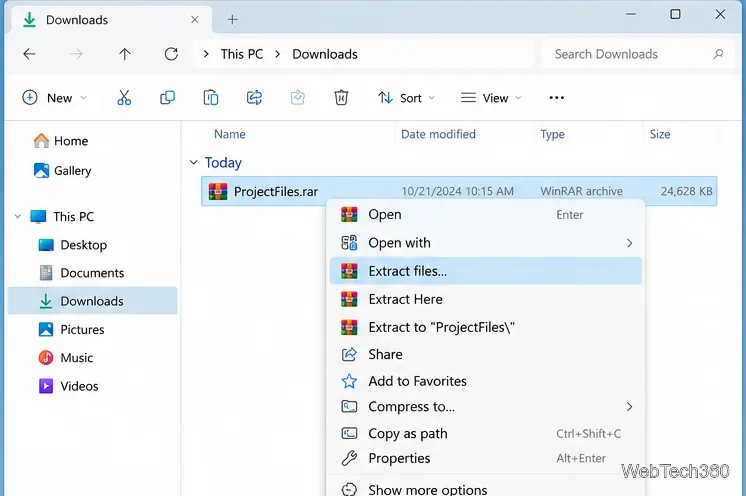Open the View dropdown
Image resolution: width=746 pixels, height=496 pixels.
click(x=491, y=98)
